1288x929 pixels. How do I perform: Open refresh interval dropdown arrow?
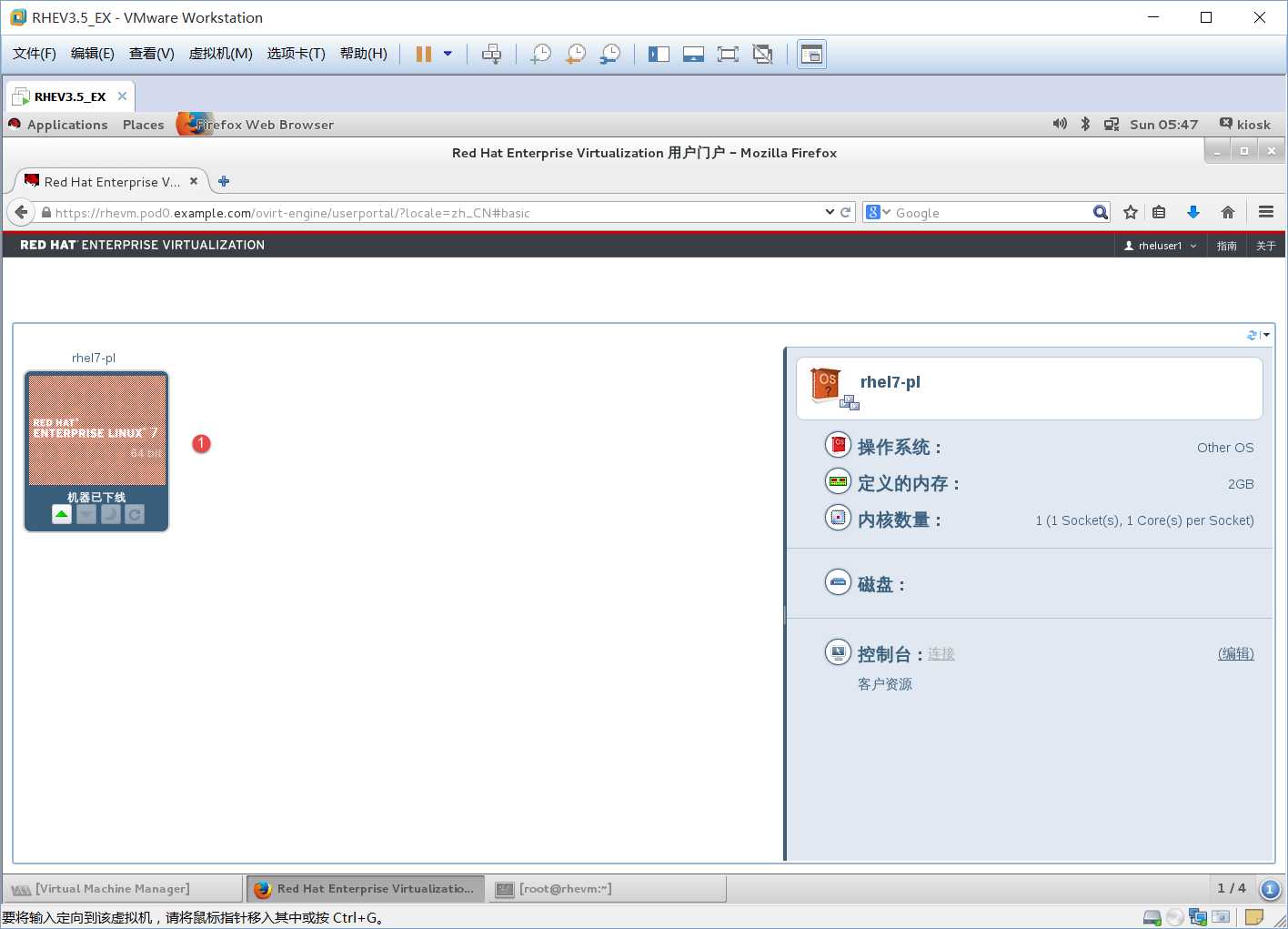tap(1266, 335)
